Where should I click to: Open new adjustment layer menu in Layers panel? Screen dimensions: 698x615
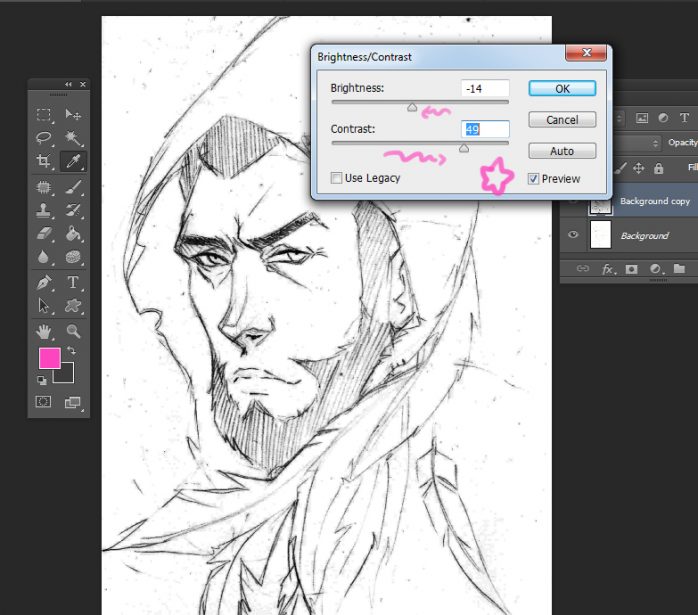pos(655,269)
